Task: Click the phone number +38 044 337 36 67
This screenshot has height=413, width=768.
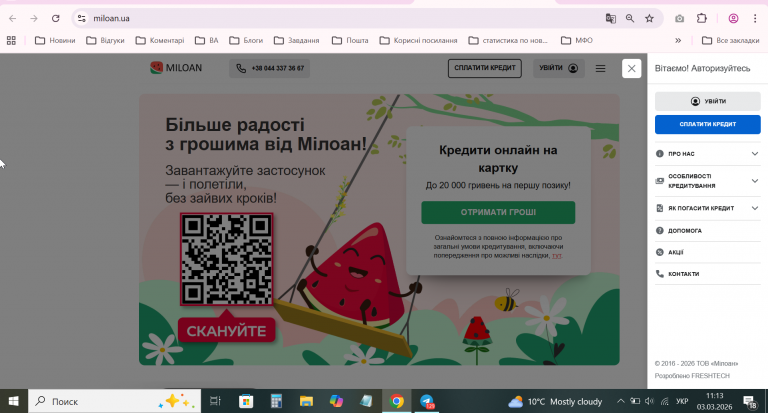Action: click(x=269, y=68)
